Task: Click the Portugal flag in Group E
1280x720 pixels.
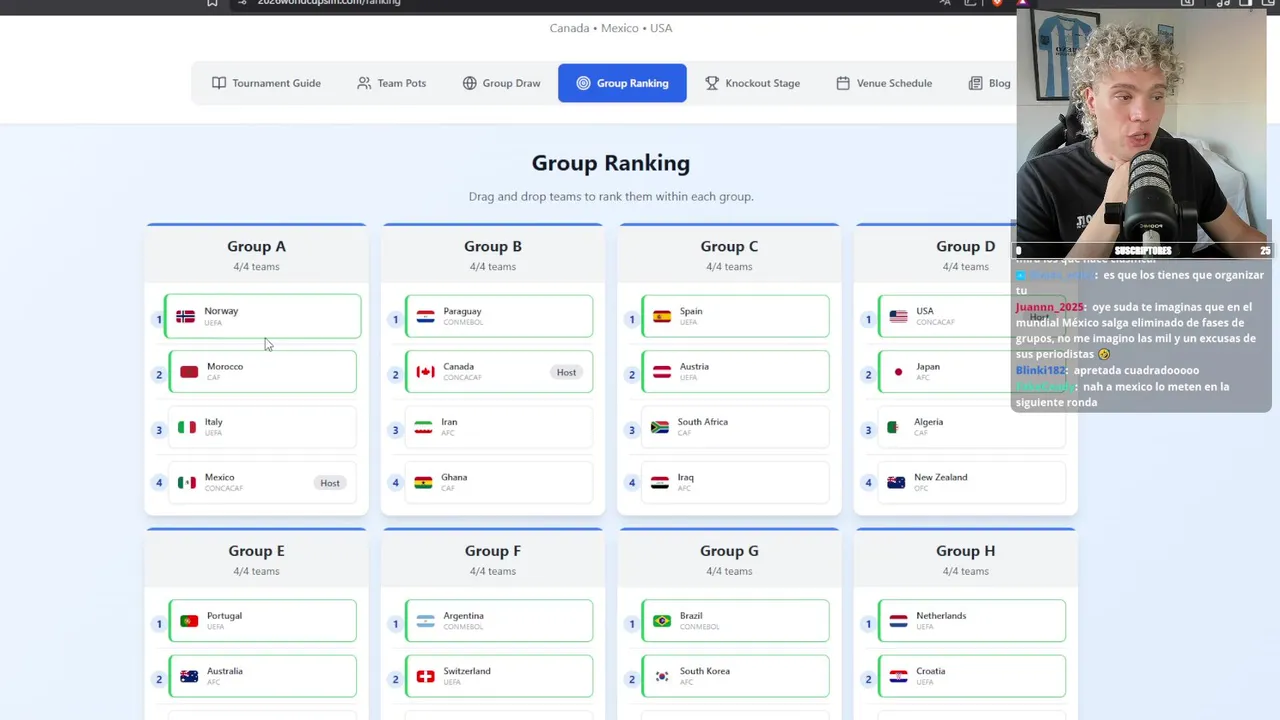Action: coord(189,621)
